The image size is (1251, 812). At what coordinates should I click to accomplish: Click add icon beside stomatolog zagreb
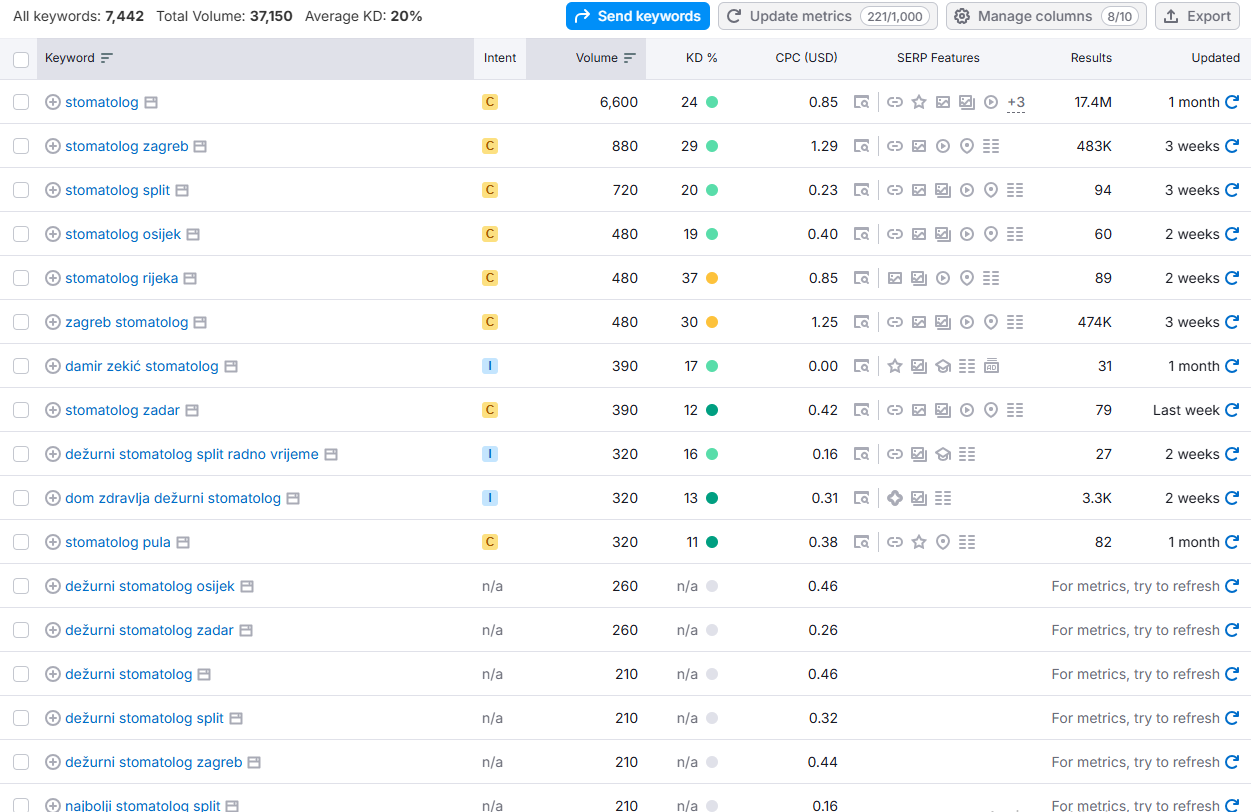(53, 146)
